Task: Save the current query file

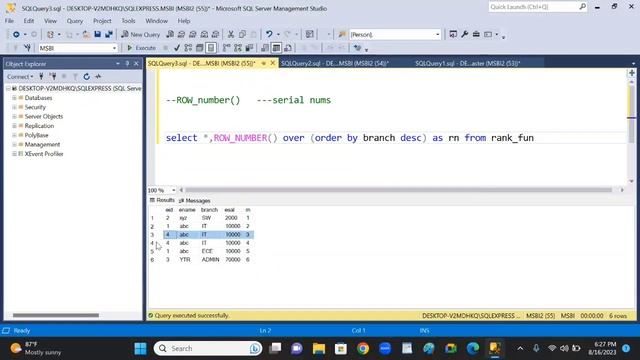Action: coord(98,34)
